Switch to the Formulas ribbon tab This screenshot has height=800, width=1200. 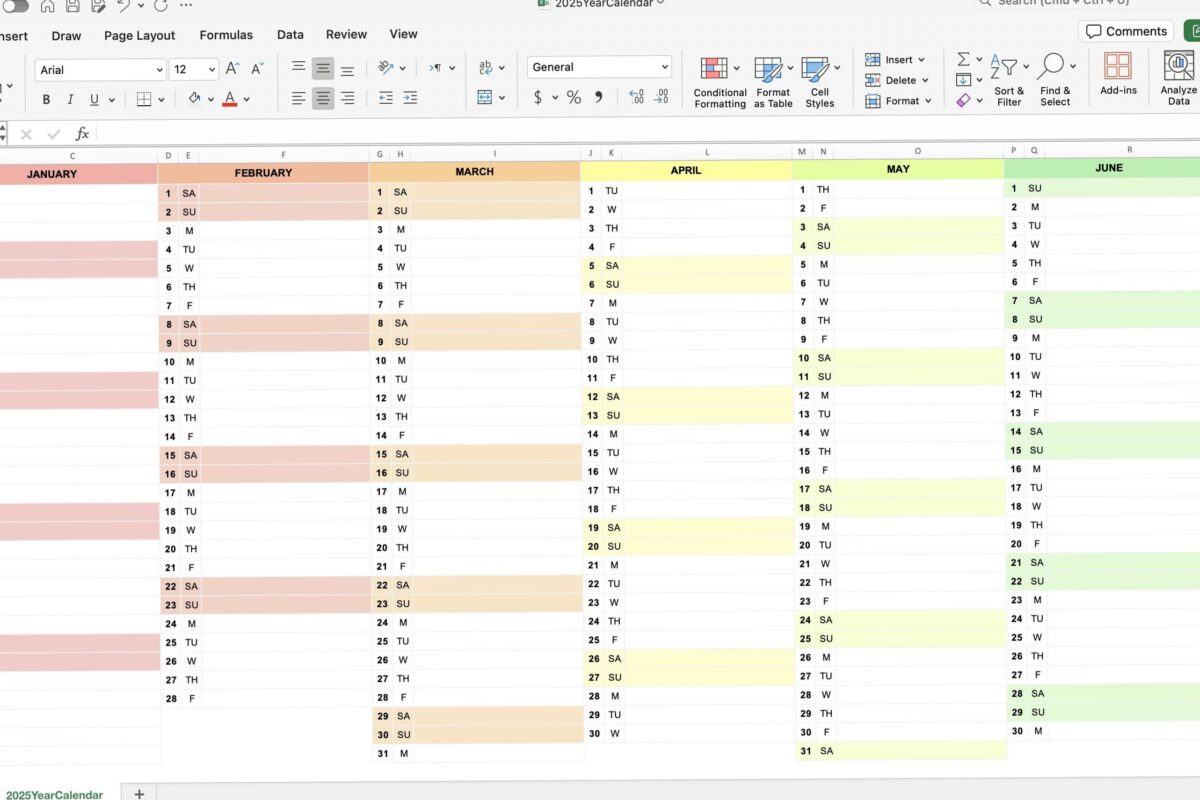pyautogui.click(x=225, y=33)
